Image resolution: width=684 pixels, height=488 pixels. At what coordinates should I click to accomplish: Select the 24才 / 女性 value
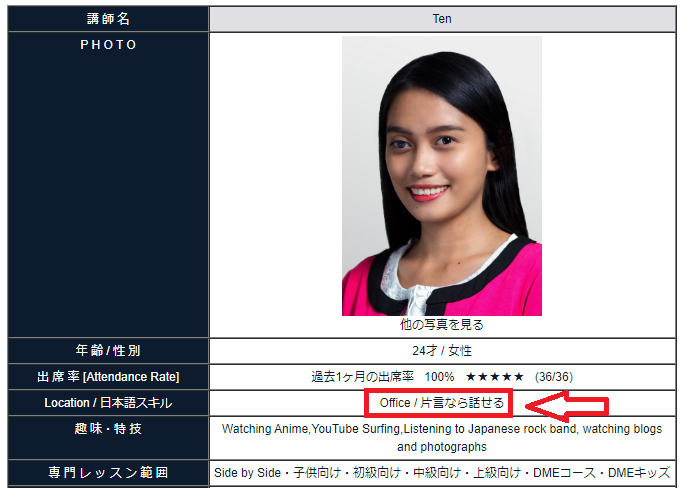click(442, 351)
